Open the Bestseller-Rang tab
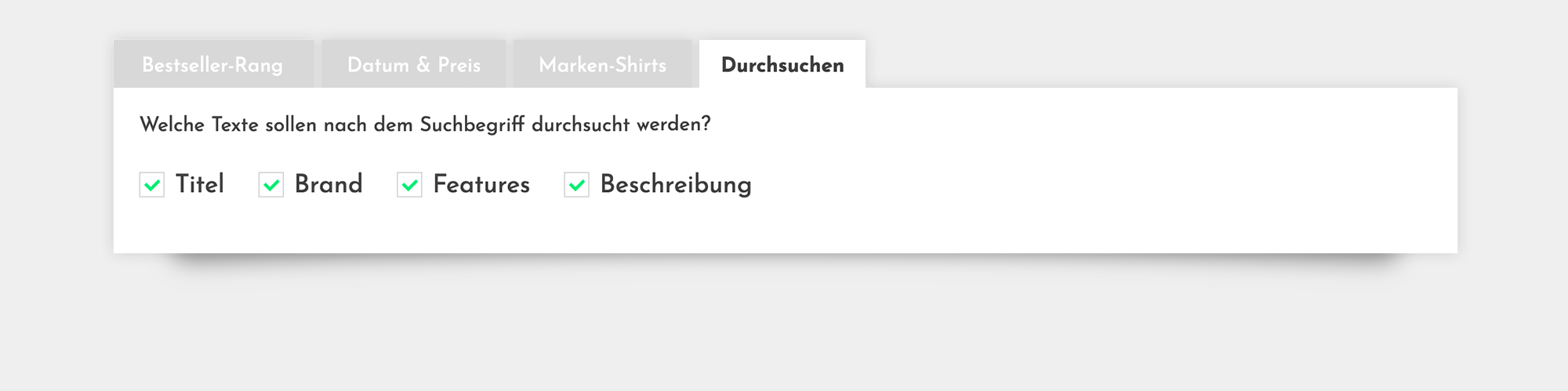 coord(212,65)
